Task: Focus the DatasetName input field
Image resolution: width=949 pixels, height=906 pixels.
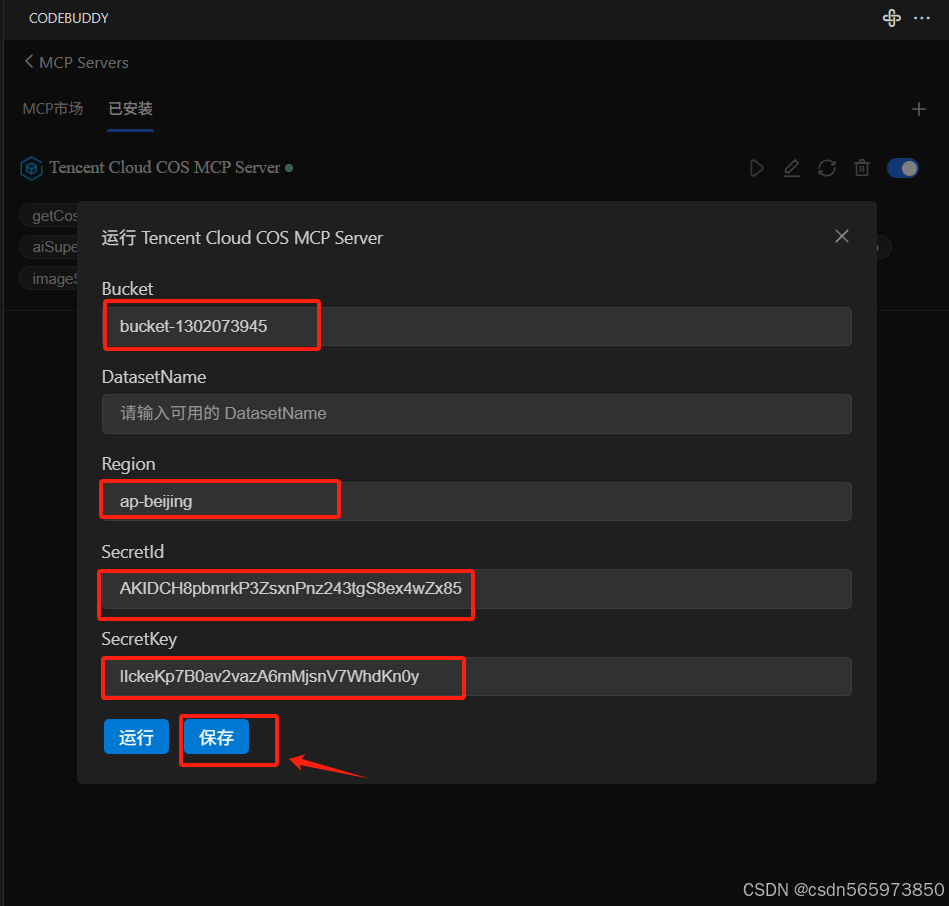Action: 477,413
